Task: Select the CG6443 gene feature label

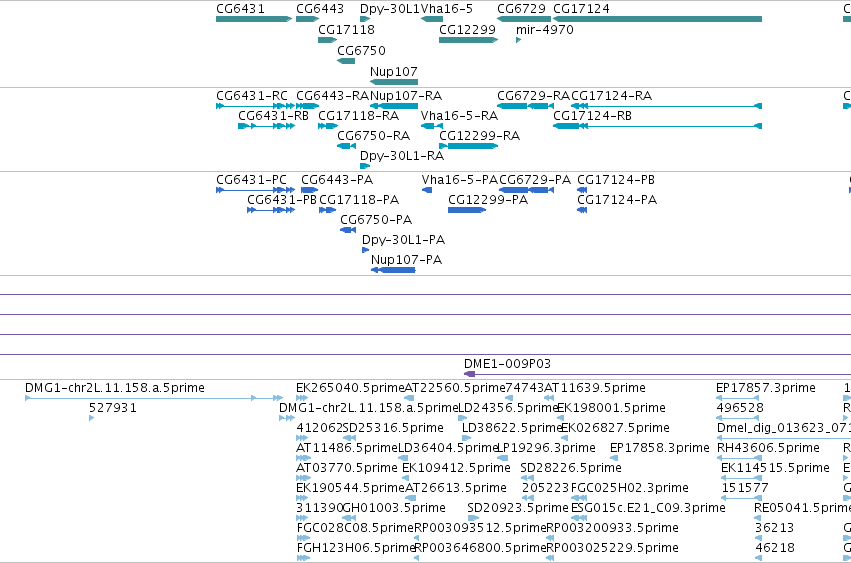Action: [x=320, y=9]
